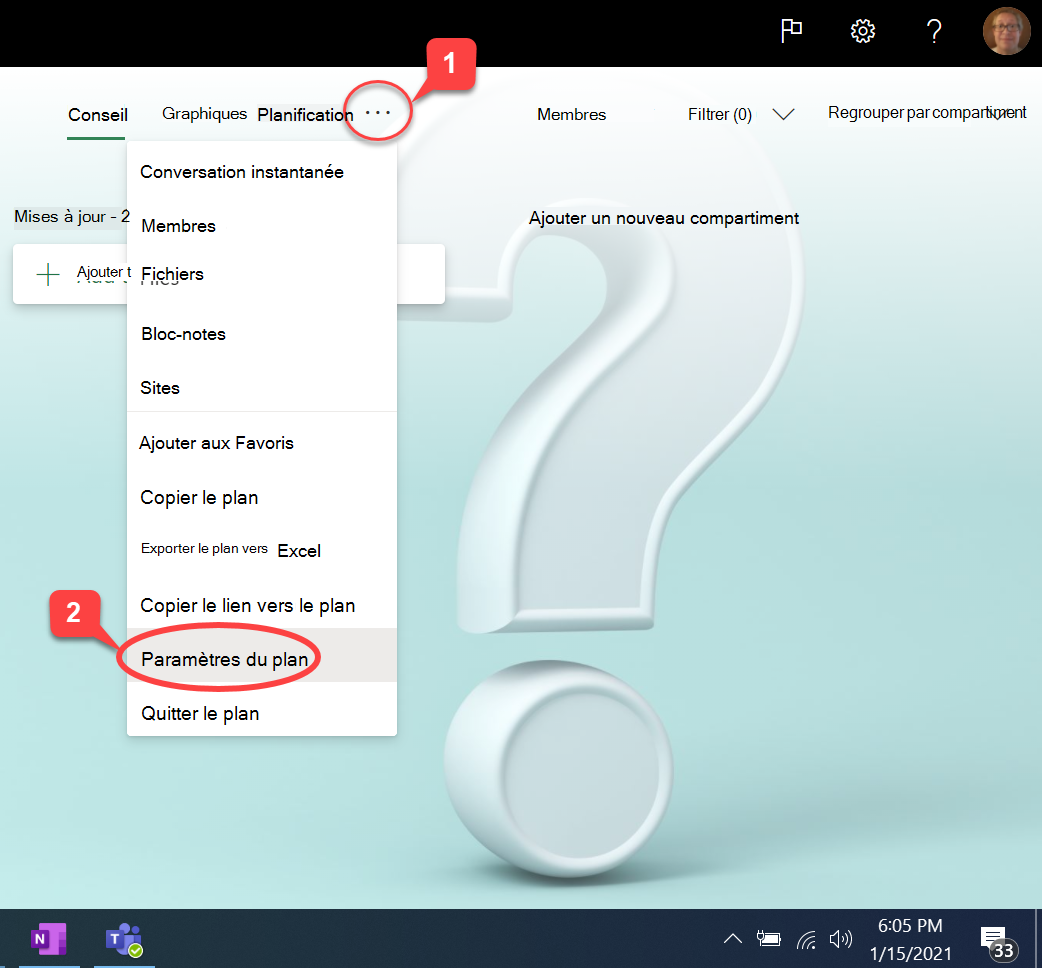
Task: Select Copier le lien vers le plan
Action: pos(262,605)
